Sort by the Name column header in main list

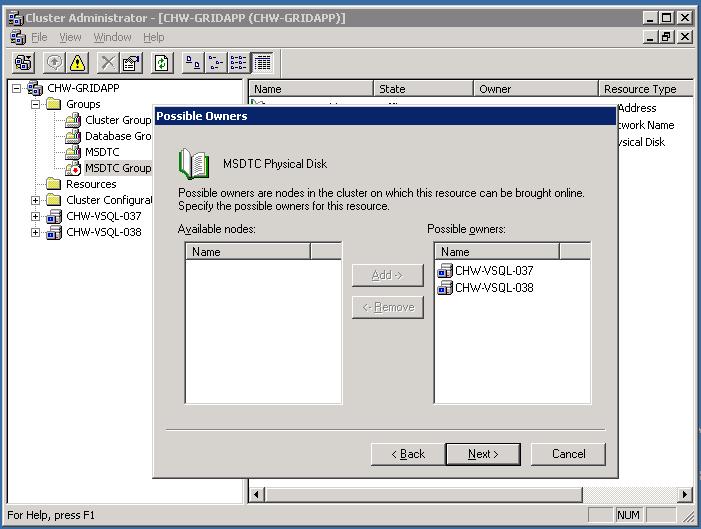tap(311, 89)
